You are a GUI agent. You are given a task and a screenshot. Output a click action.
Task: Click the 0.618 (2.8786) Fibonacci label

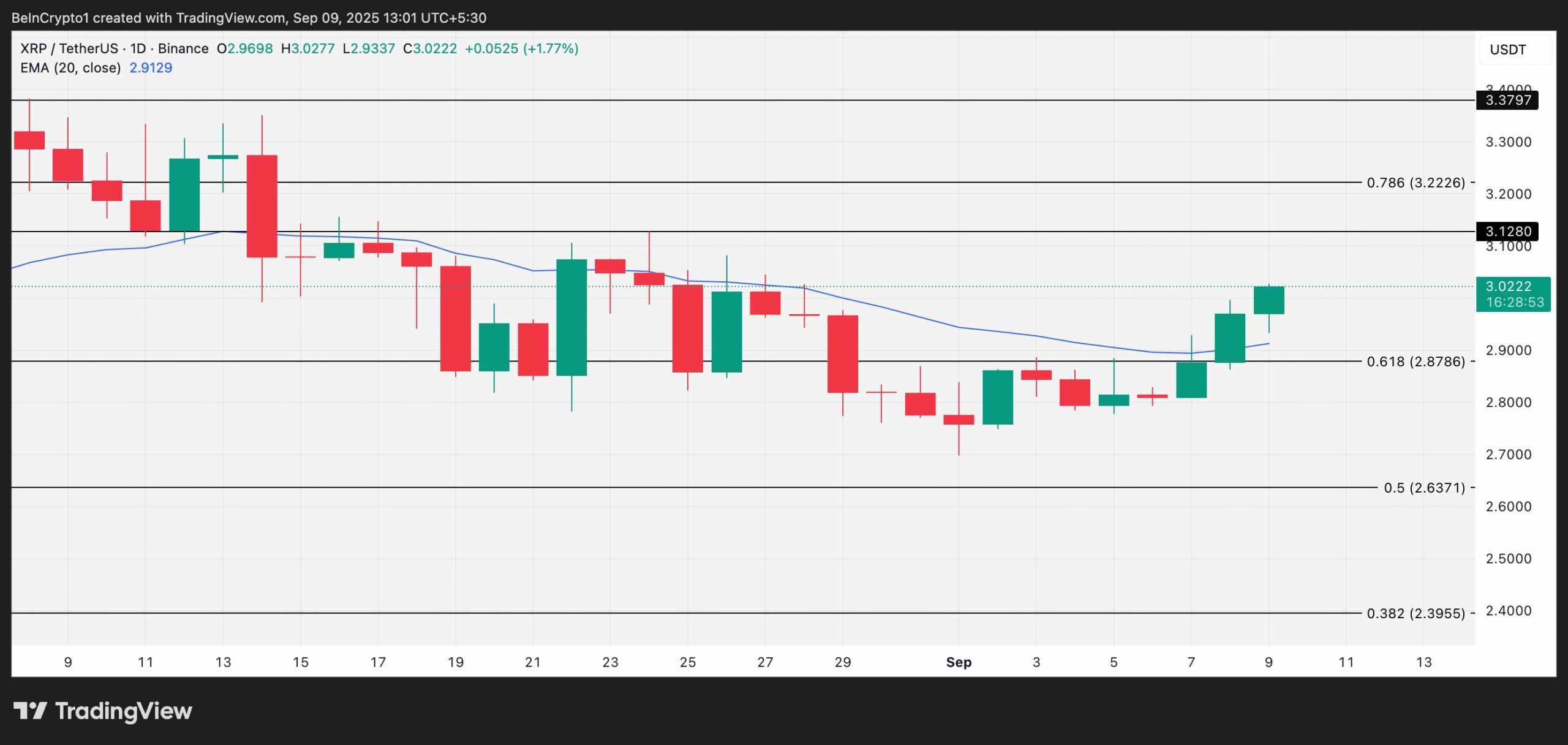click(1415, 361)
